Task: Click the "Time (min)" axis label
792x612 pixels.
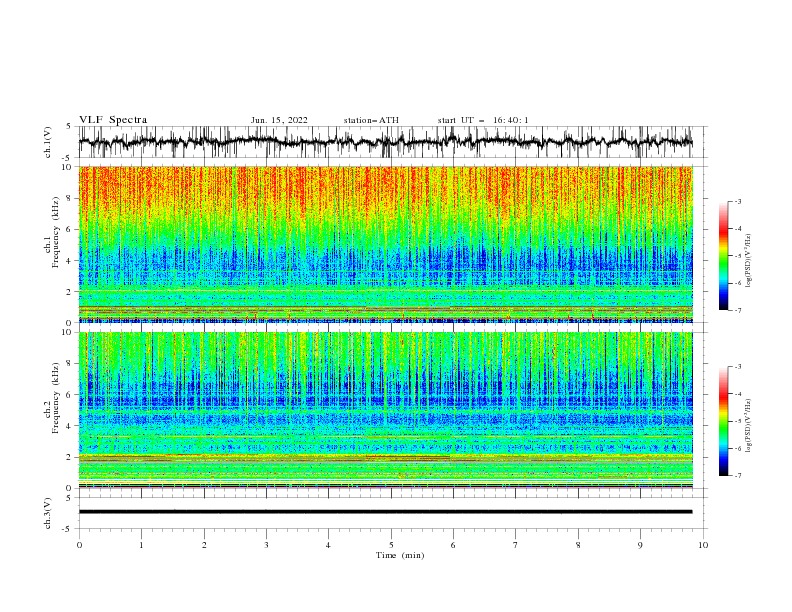Action: (400, 555)
